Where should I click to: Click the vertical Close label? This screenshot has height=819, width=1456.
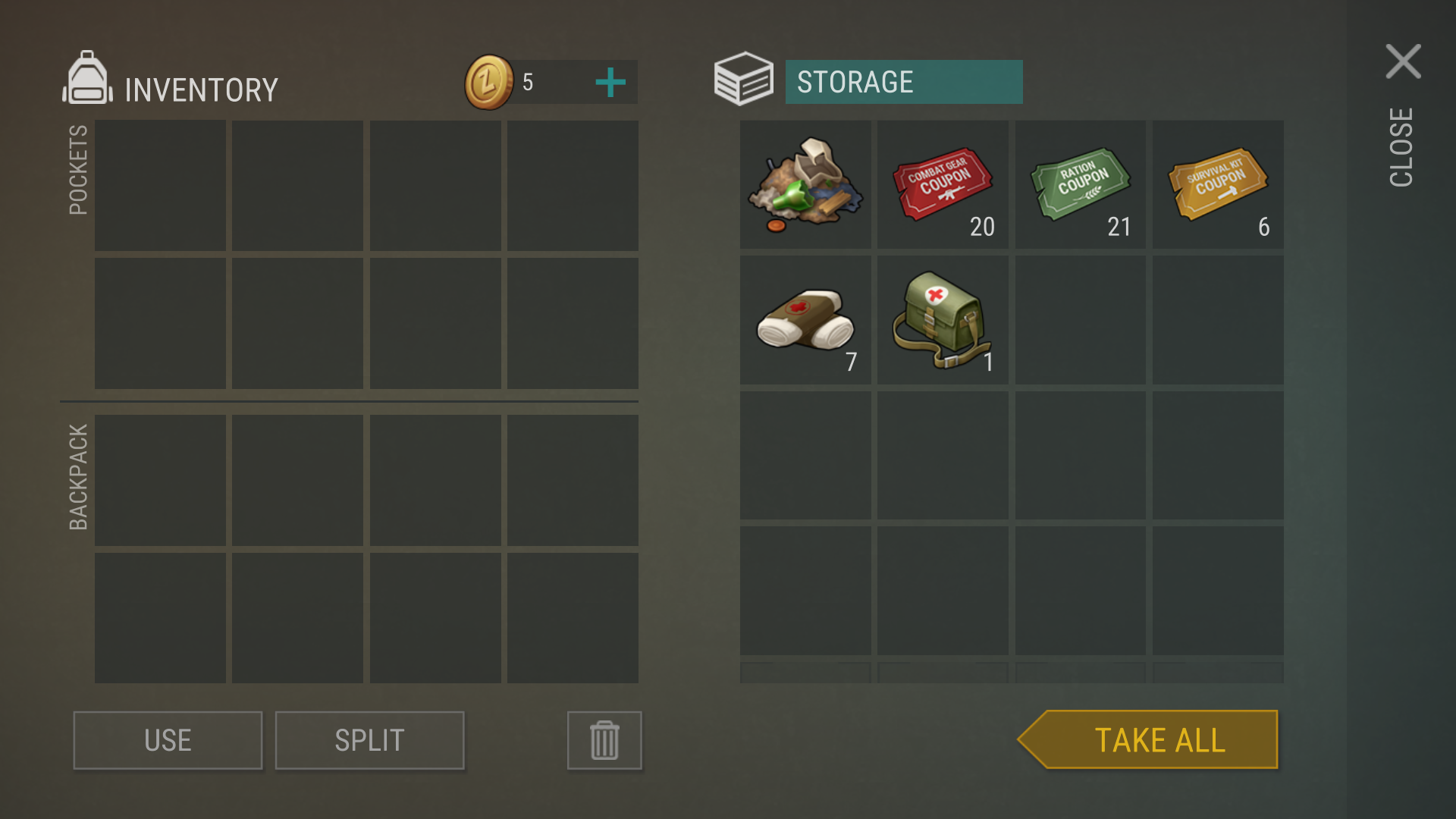click(x=1401, y=147)
